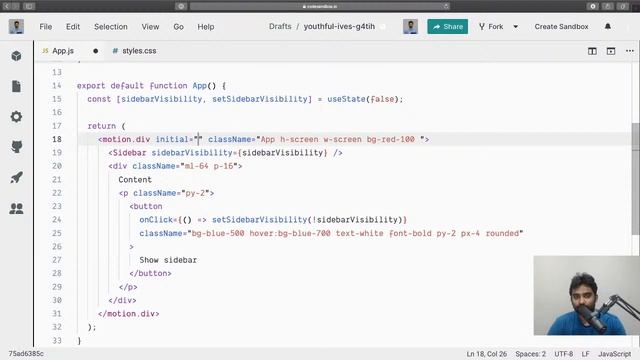640x360 pixels.
Task: Switch to the App.js tab
Action: [62, 51]
